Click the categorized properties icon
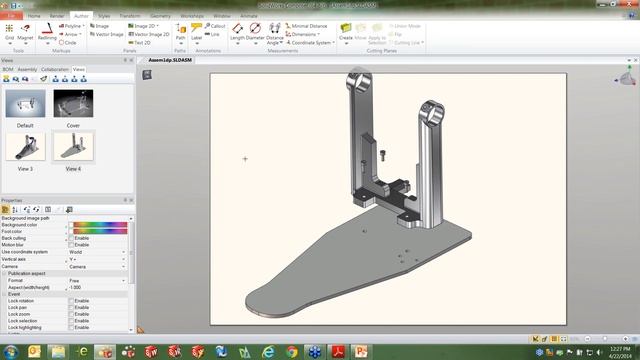 5,209
